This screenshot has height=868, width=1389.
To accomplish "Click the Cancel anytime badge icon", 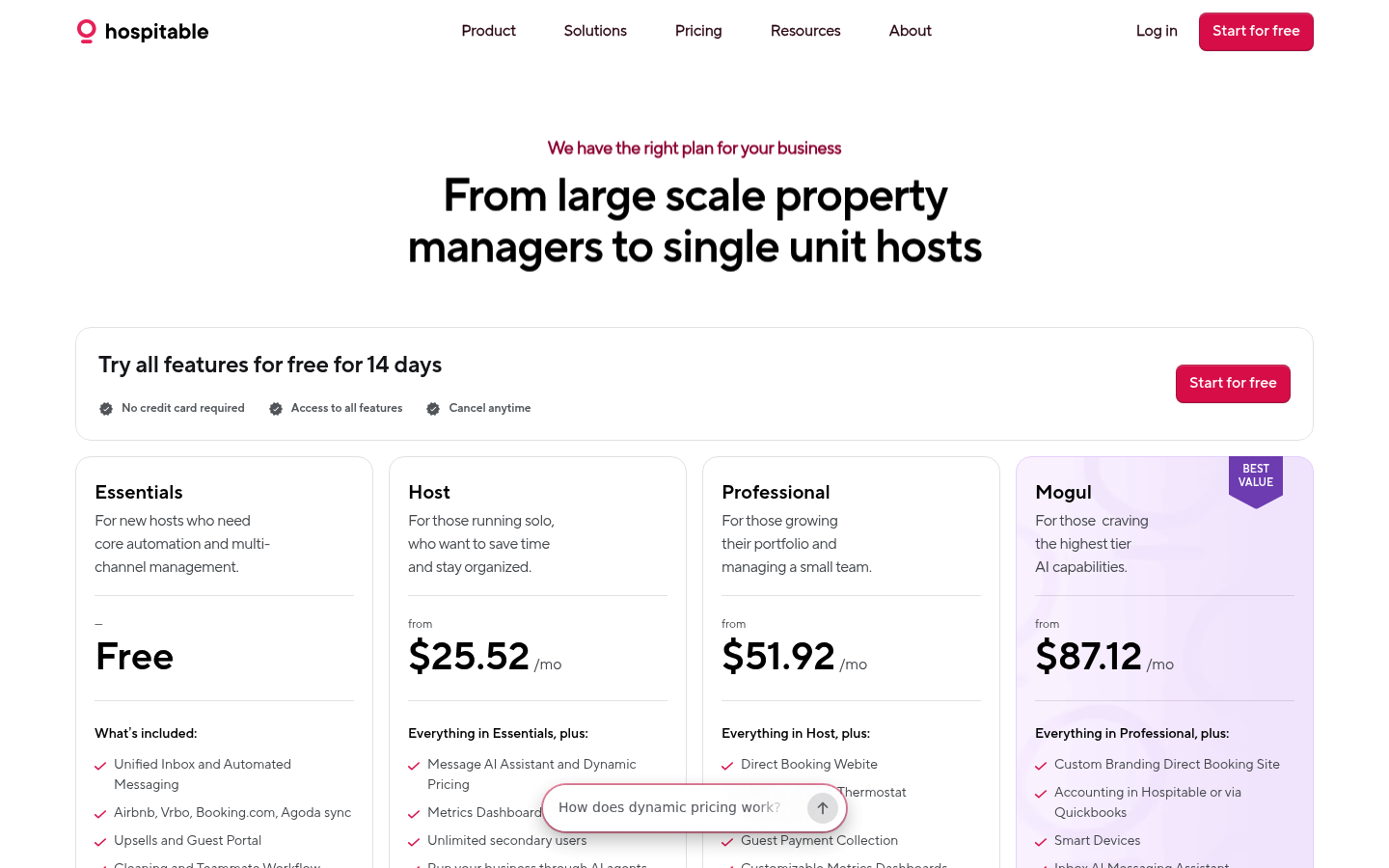I will click(433, 409).
